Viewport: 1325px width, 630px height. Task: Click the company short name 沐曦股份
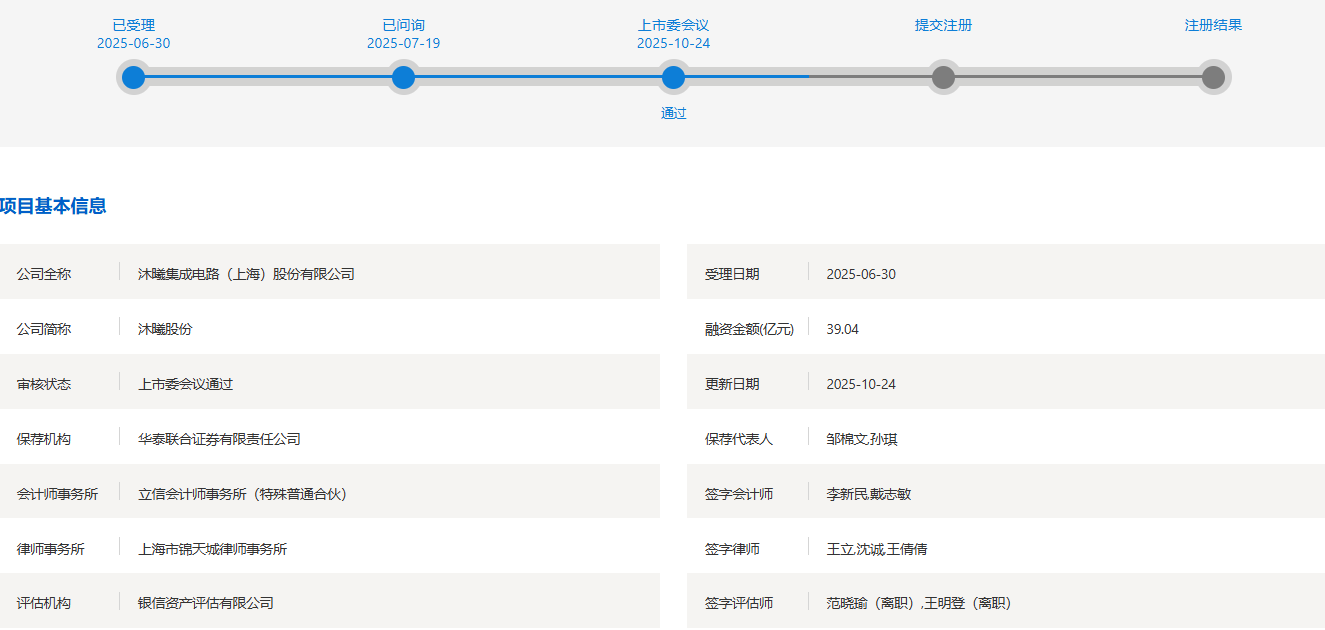(x=165, y=329)
